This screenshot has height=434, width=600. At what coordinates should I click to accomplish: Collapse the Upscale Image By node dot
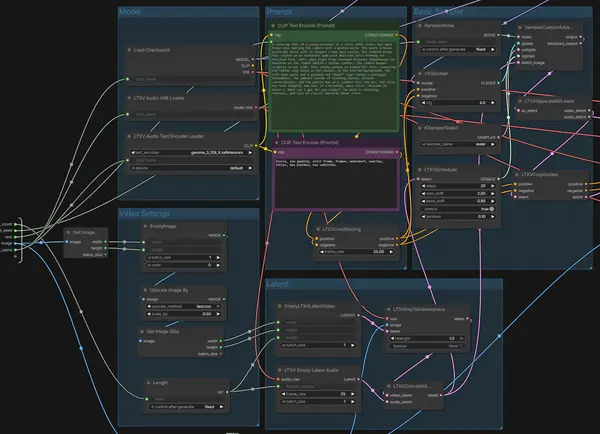(145, 290)
